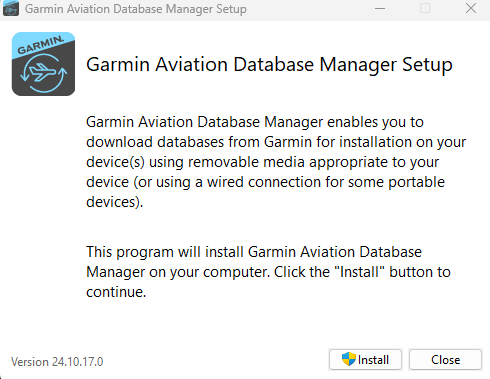Click the word 'continue.' ending the instructions

[116, 292]
